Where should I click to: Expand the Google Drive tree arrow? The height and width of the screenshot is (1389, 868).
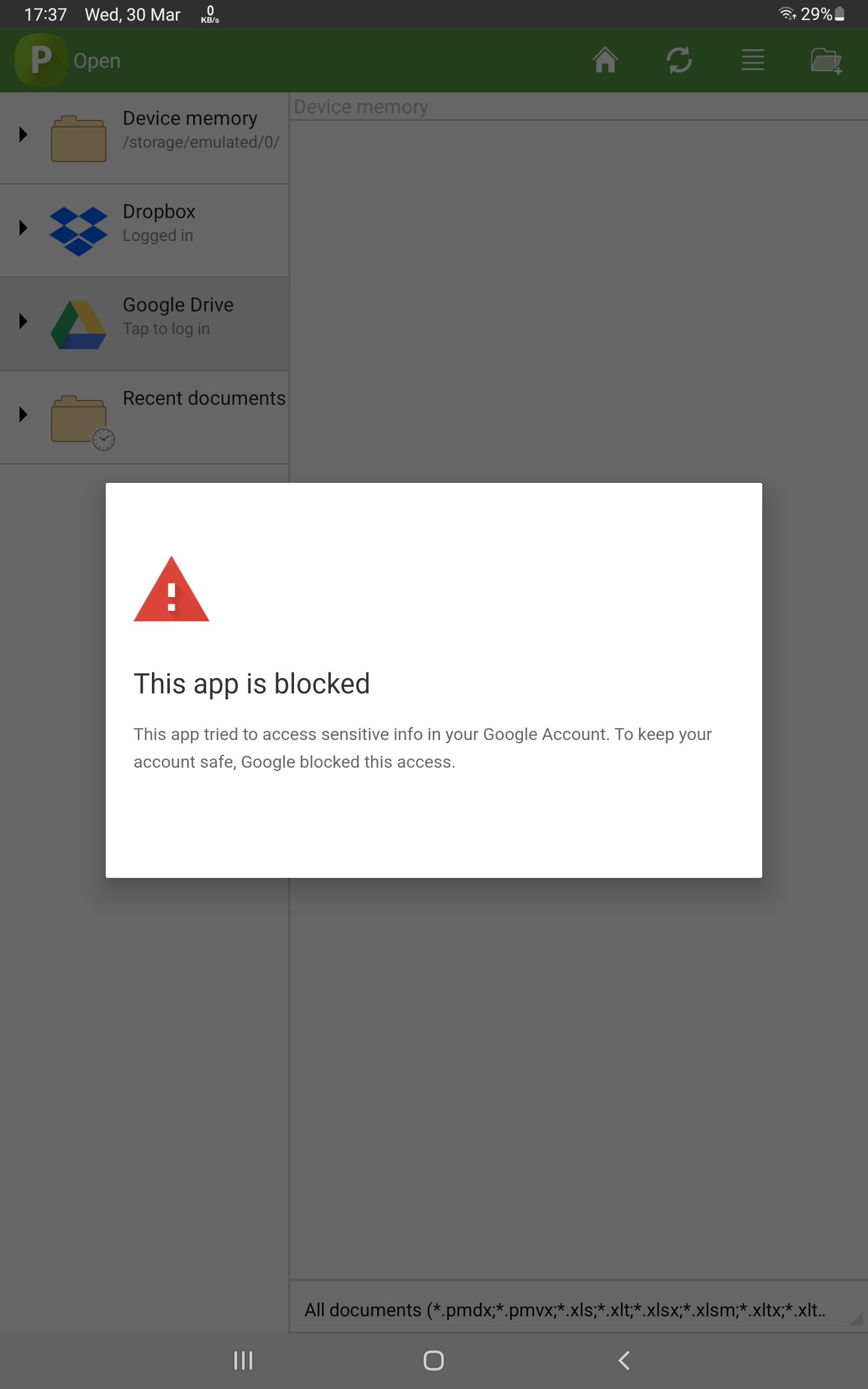pyautogui.click(x=23, y=321)
